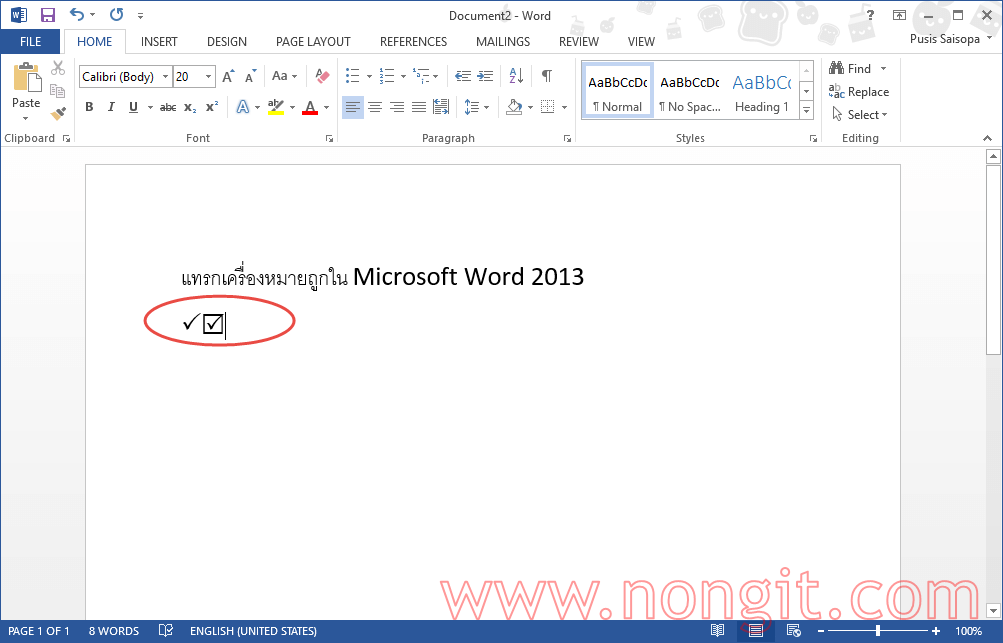Activate the Format Painter brush
Screen dimensions: 1003x643
[x=58, y=114]
